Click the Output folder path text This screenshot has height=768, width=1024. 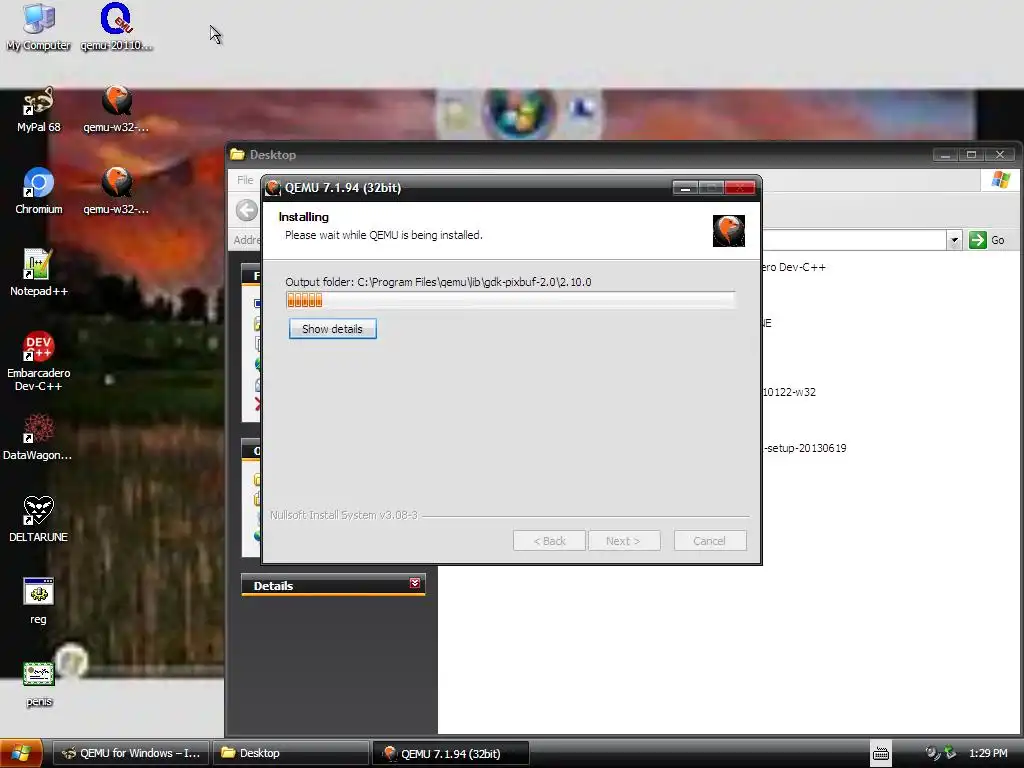point(438,282)
